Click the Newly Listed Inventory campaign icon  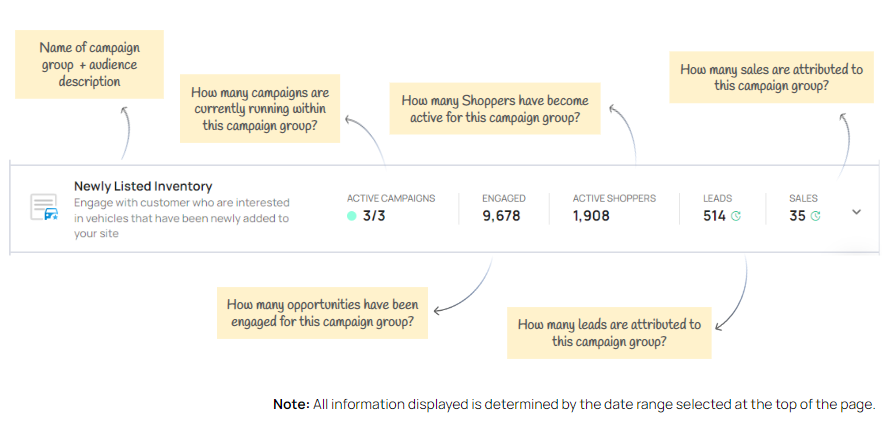coord(44,207)
